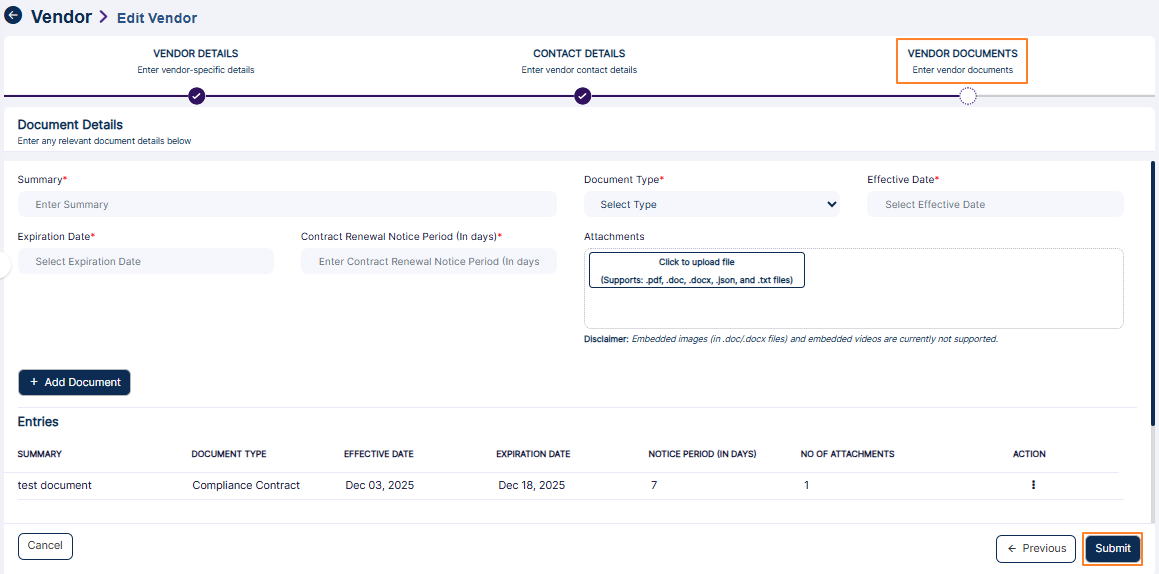Submit the vendor form
Image resolution: width=1159 pixels, height=574 pixels.
[x=1112, y=549]
